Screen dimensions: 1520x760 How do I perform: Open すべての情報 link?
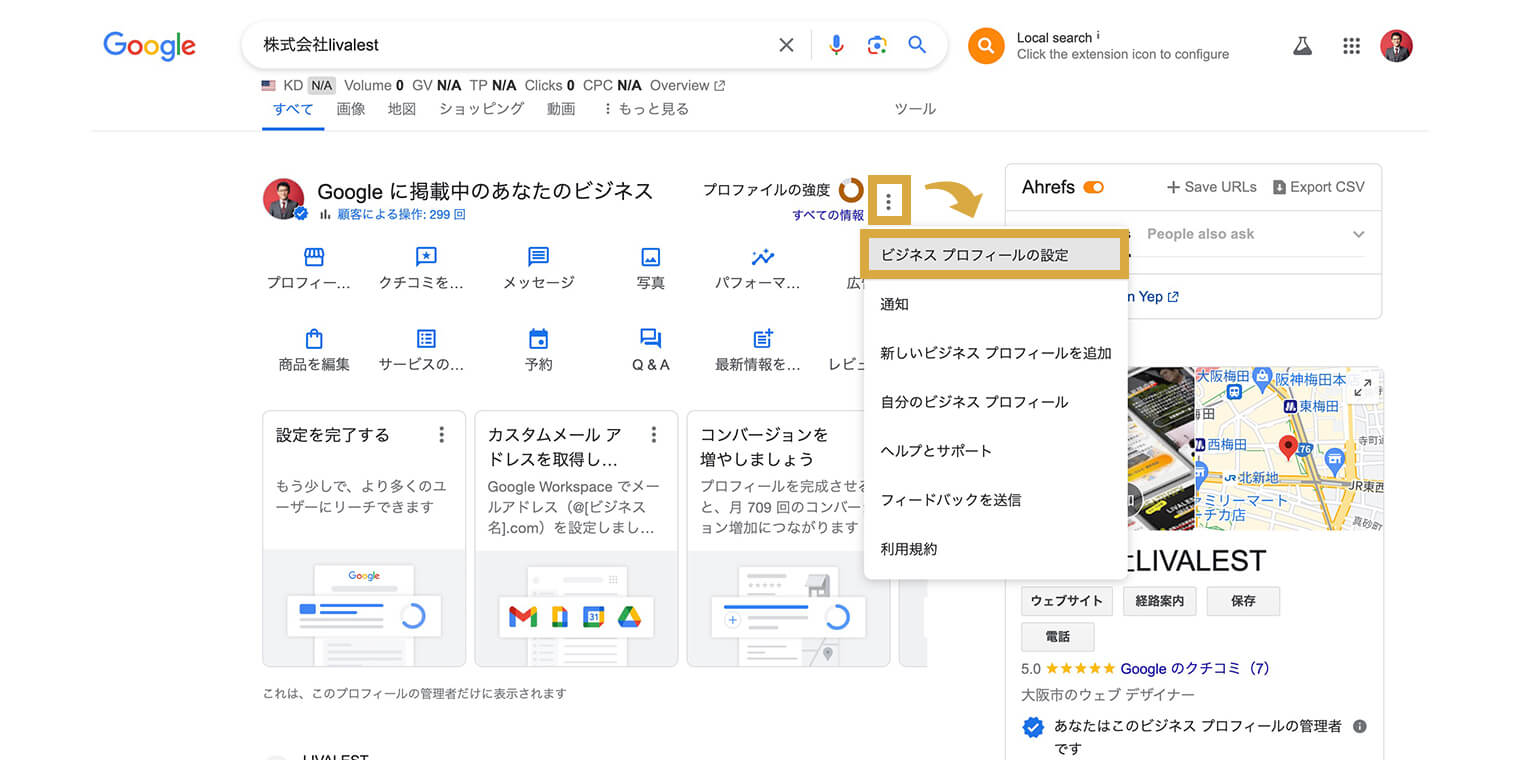[828, 215]
